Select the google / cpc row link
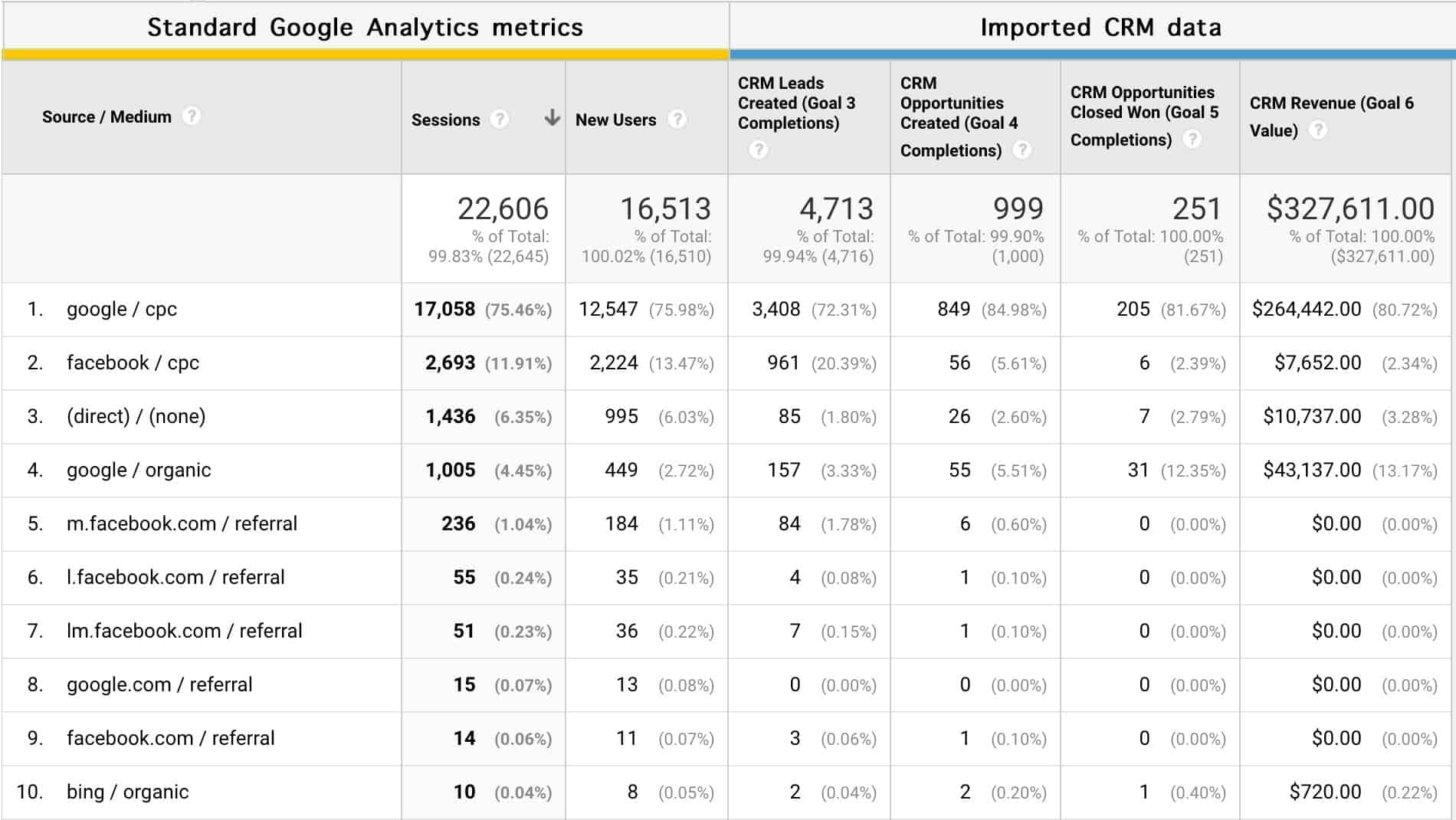The width and height of the screenshot is (1456, 820). point(122,309)
